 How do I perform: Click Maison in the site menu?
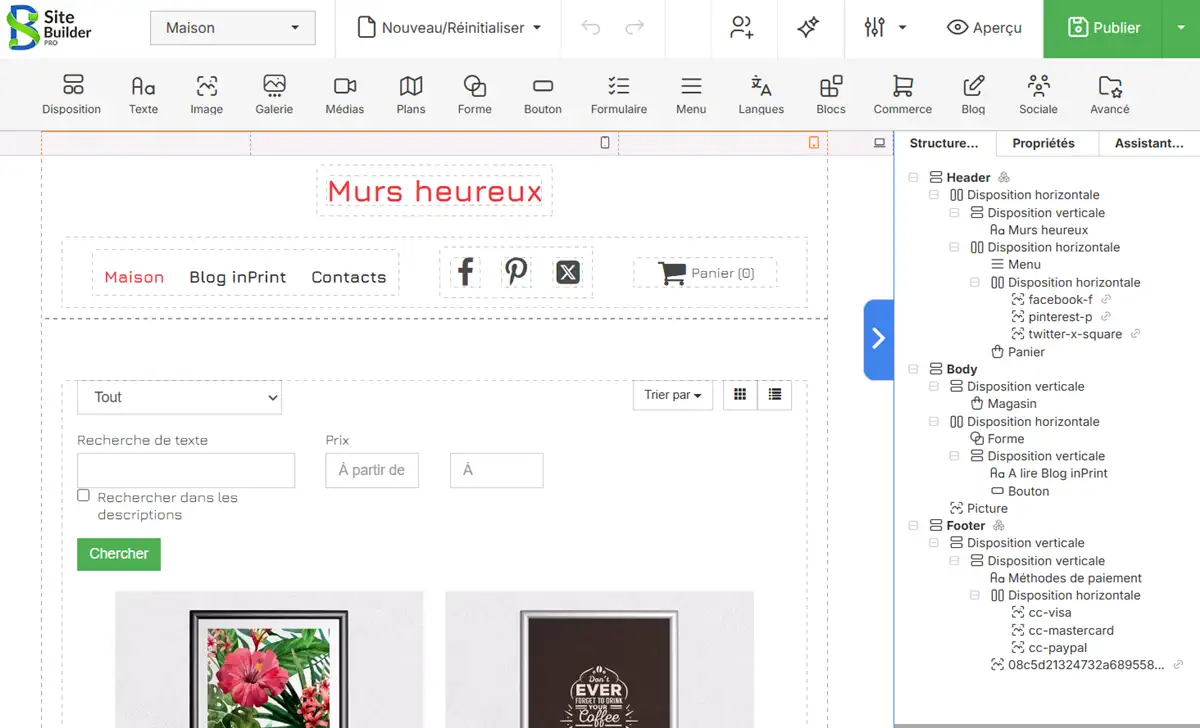click(134, 277)
